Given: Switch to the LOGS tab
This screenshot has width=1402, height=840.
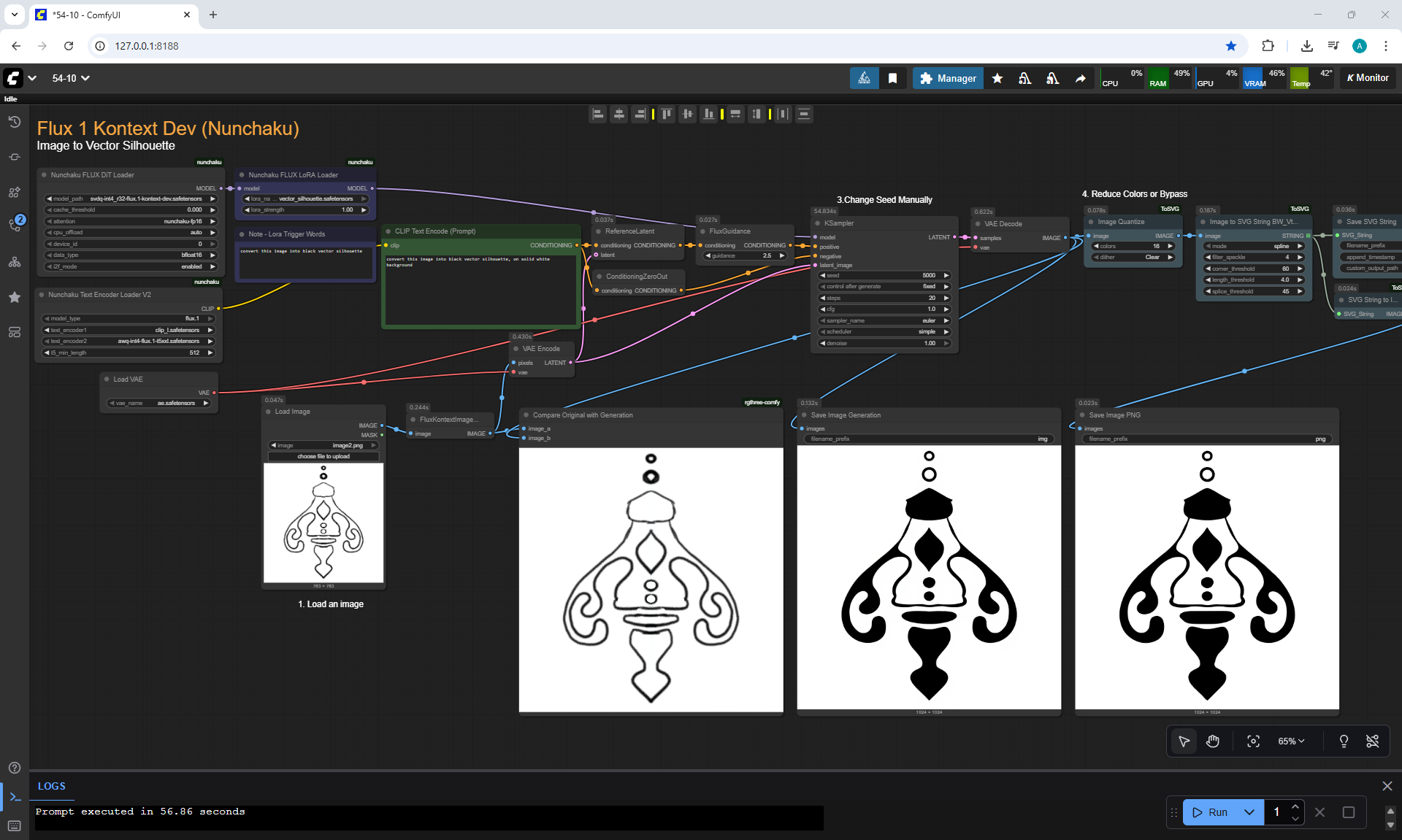Looking at the screenshot, I should tap(52, 786).
